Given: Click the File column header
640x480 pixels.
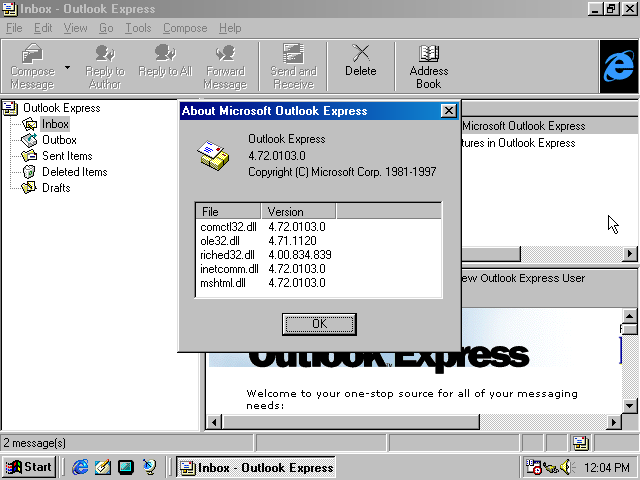Looking at the screenshot, I should pos(229,211).
